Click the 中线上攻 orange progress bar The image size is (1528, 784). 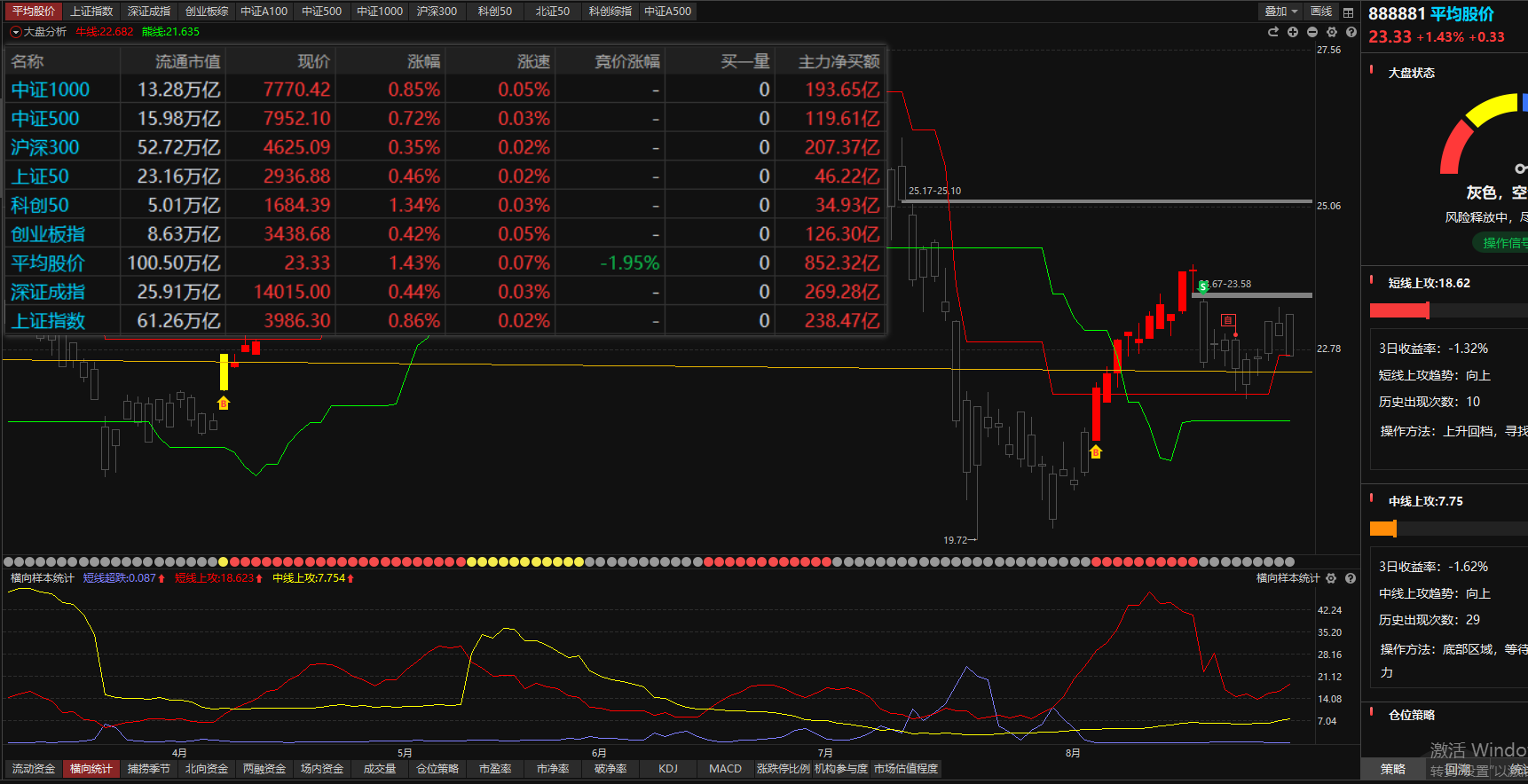pos(1383,529)
